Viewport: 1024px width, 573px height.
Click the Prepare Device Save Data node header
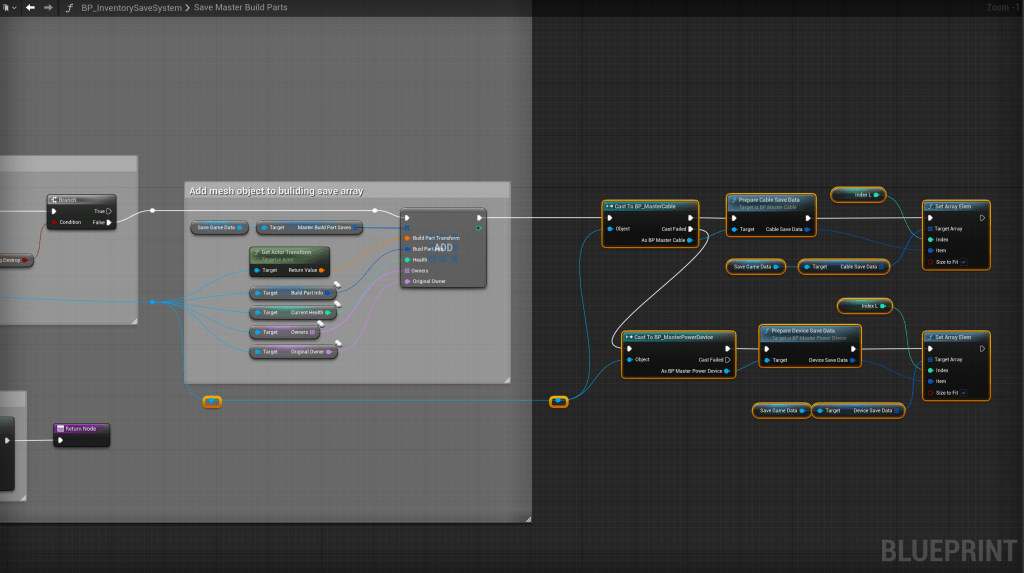pos(803,332)
